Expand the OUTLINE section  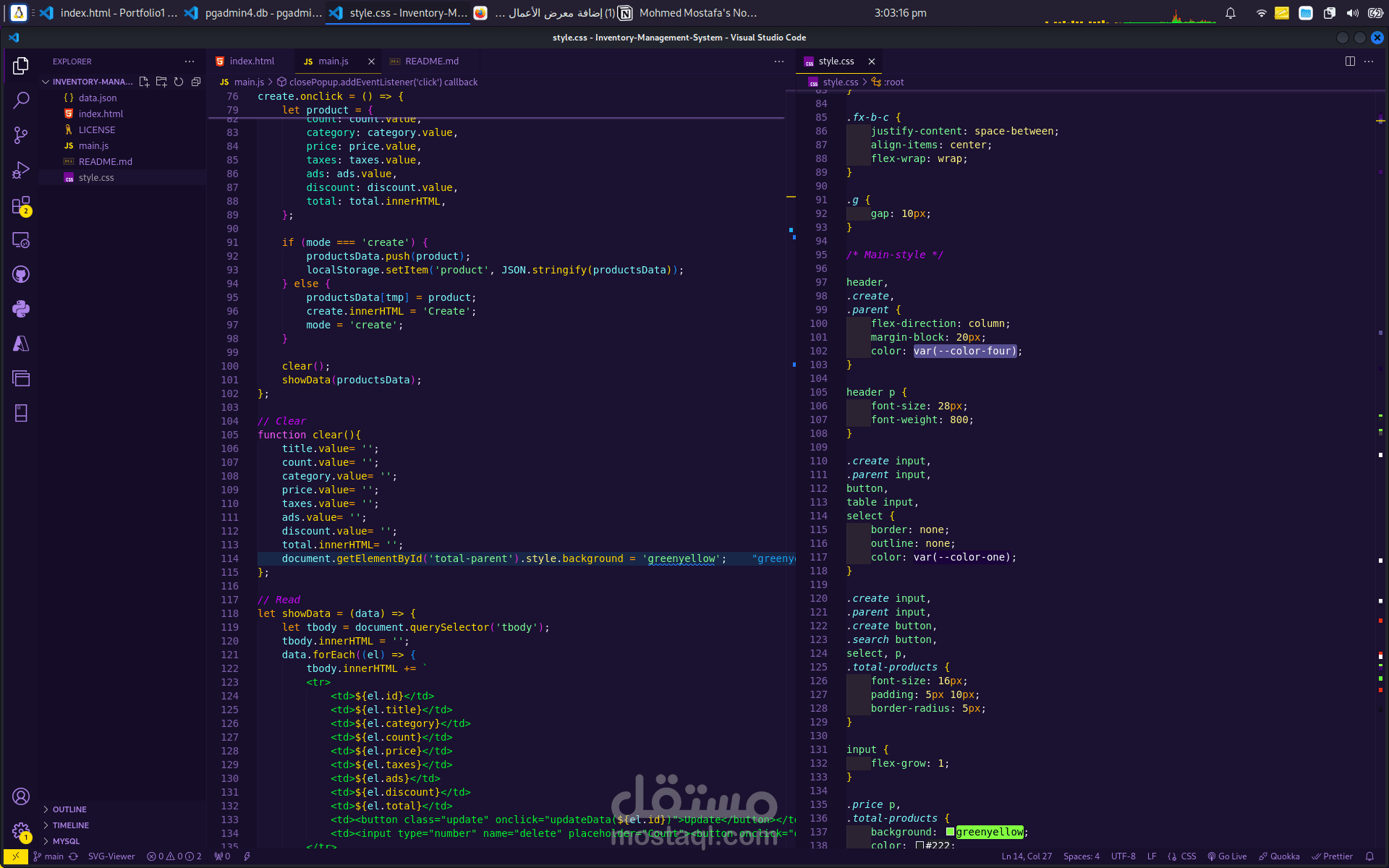(x=69, y=809)
